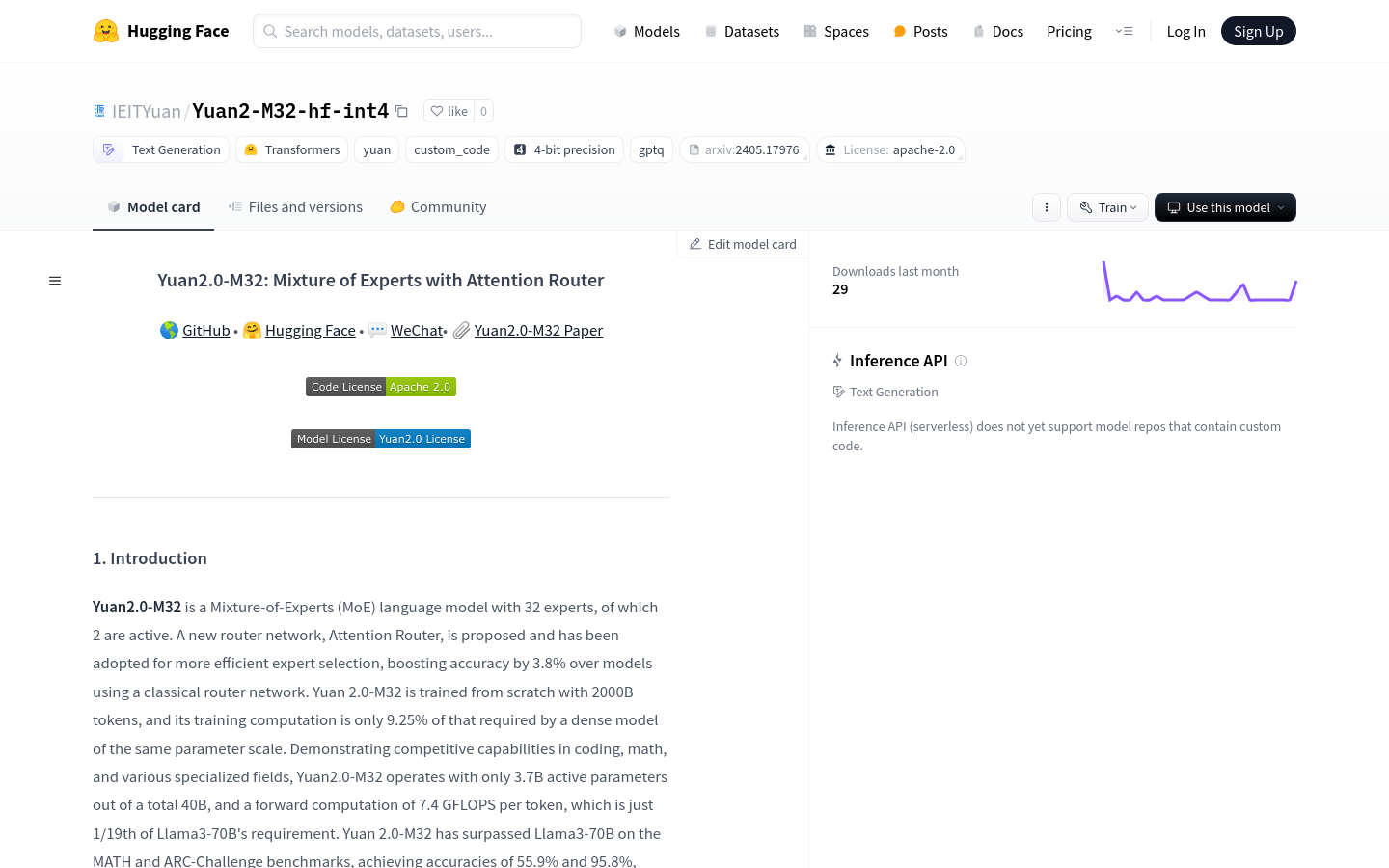Switch to Files and versions tab

[295, 207]
